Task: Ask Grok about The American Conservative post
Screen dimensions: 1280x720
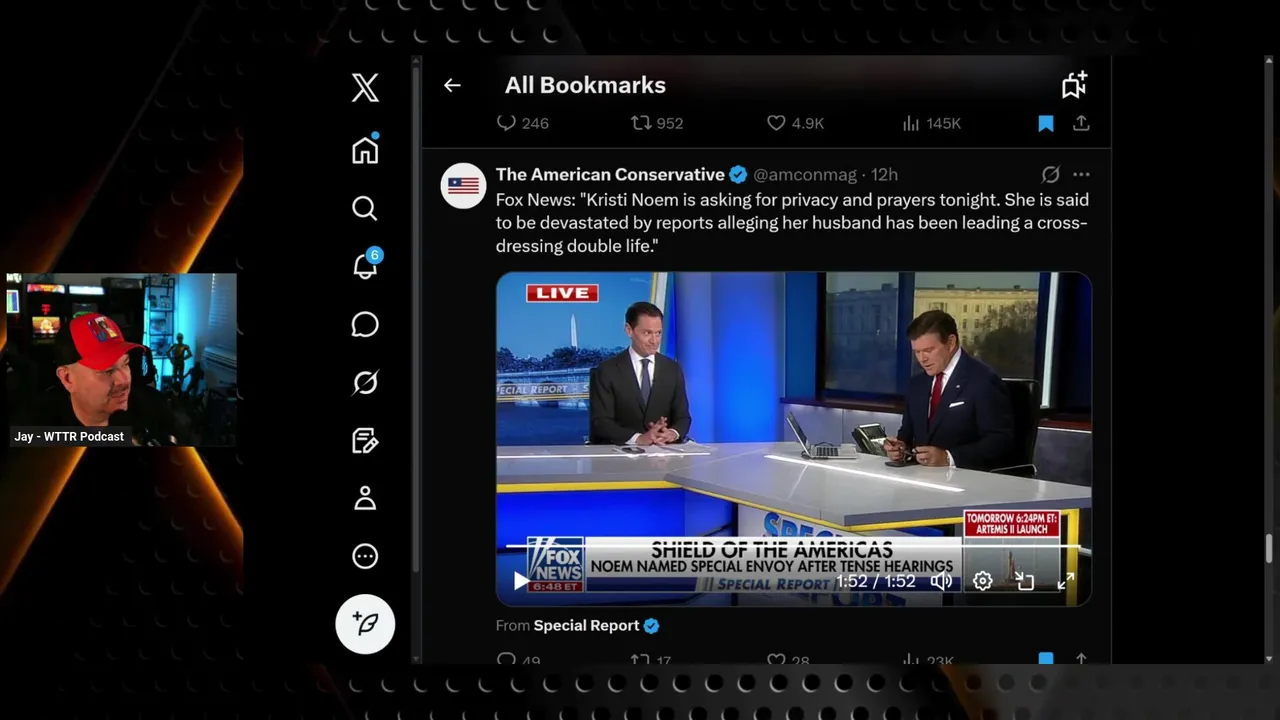Action: [x=1050, y=174]
